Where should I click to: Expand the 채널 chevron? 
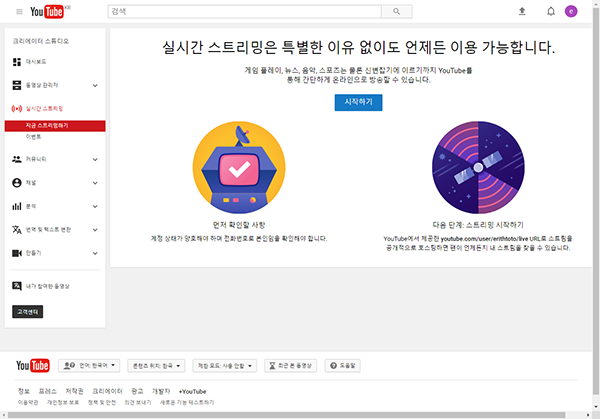[95, 183]
